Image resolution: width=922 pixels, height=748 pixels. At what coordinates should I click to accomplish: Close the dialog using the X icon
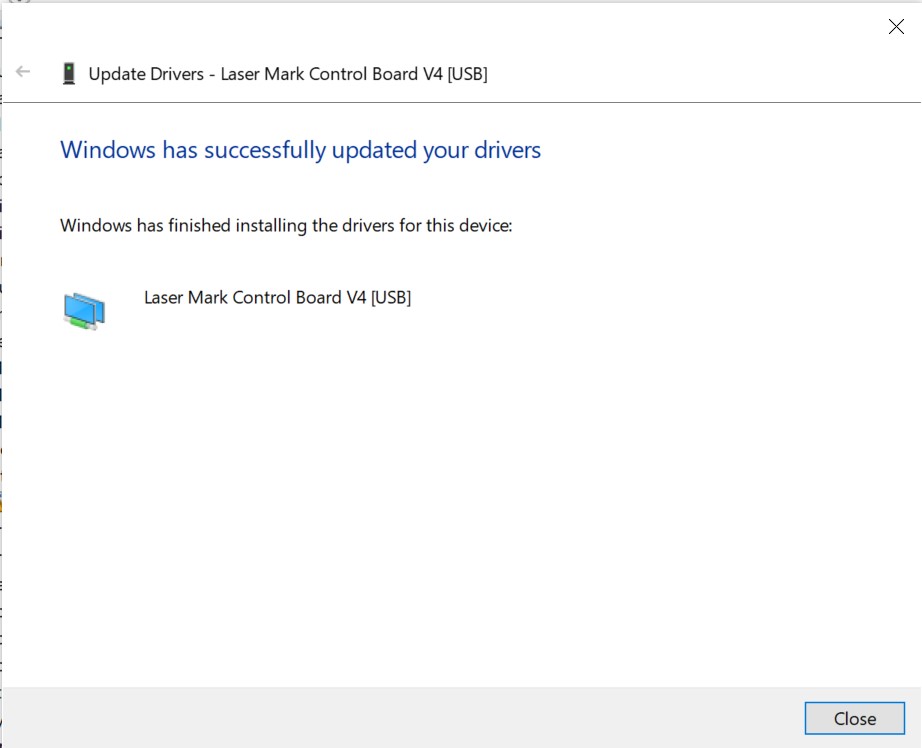pyautogui.click(x=896, y=26)
